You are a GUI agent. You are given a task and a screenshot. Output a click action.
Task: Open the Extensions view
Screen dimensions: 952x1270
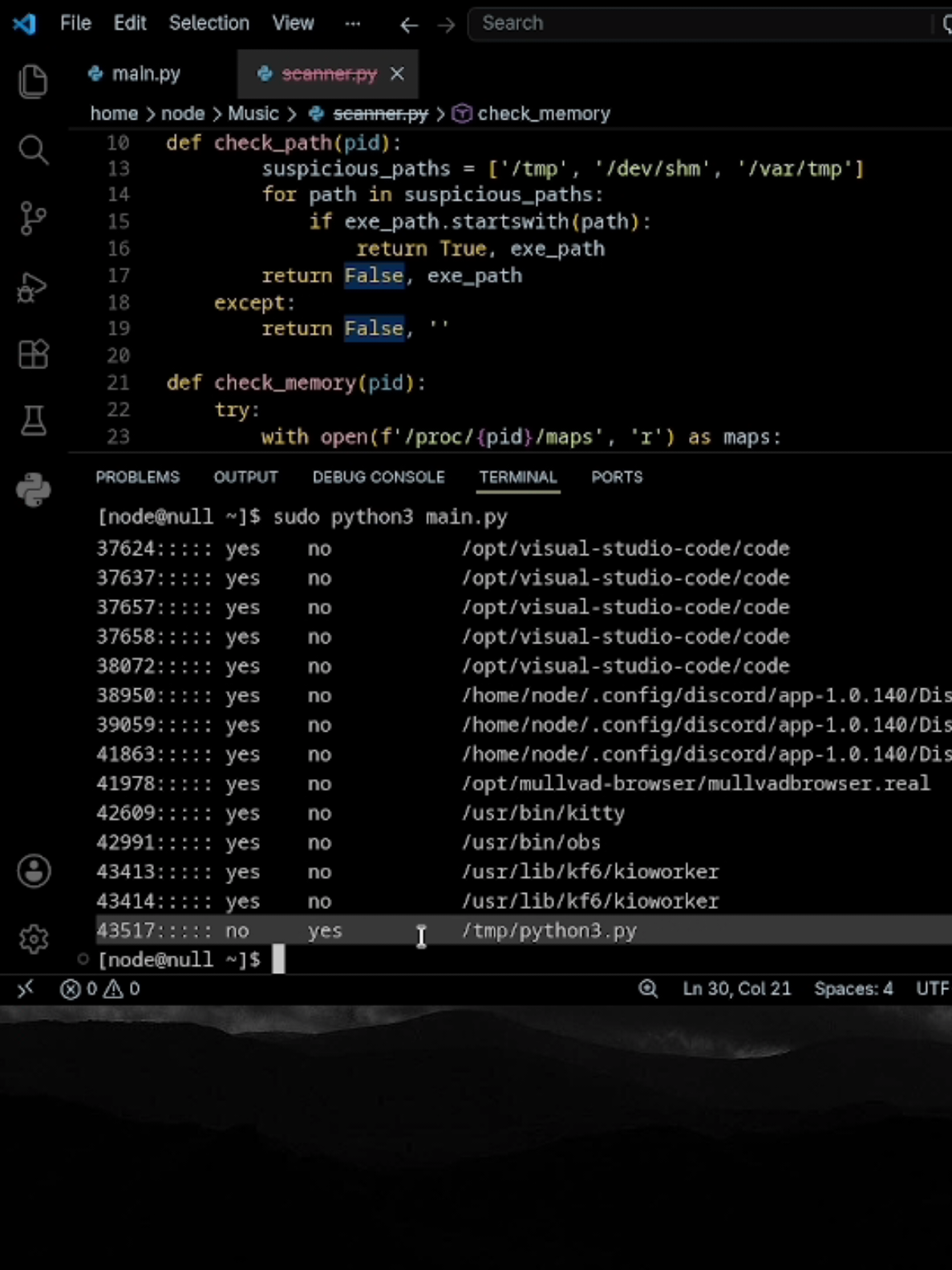(33, 354)
